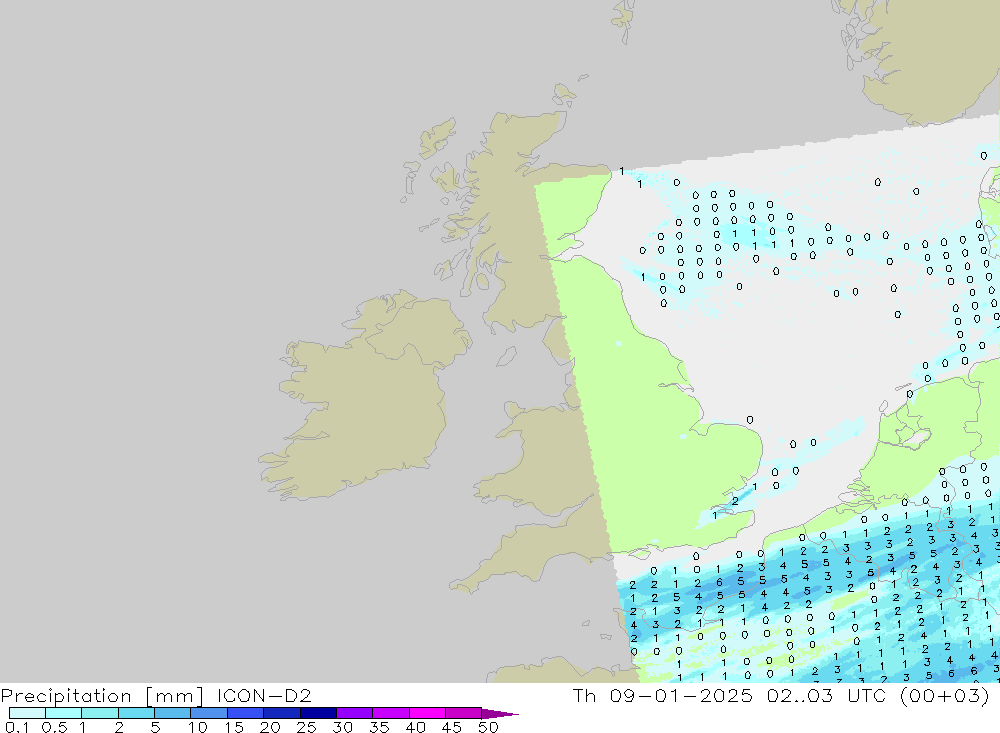This screenshot has height=733, width=1000.
Task: Click the 5–10 mm light blue legend swatch
Action: [x=173, y=713]
